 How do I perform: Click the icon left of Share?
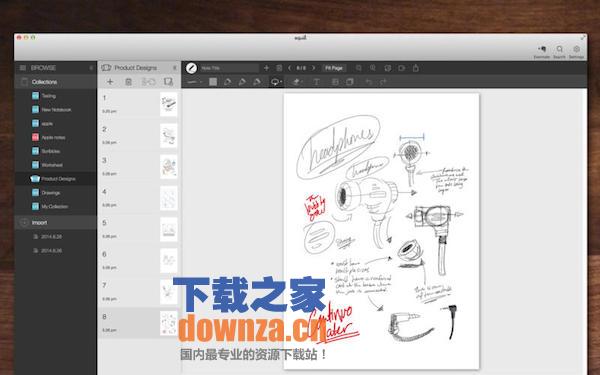coord(401,68)
